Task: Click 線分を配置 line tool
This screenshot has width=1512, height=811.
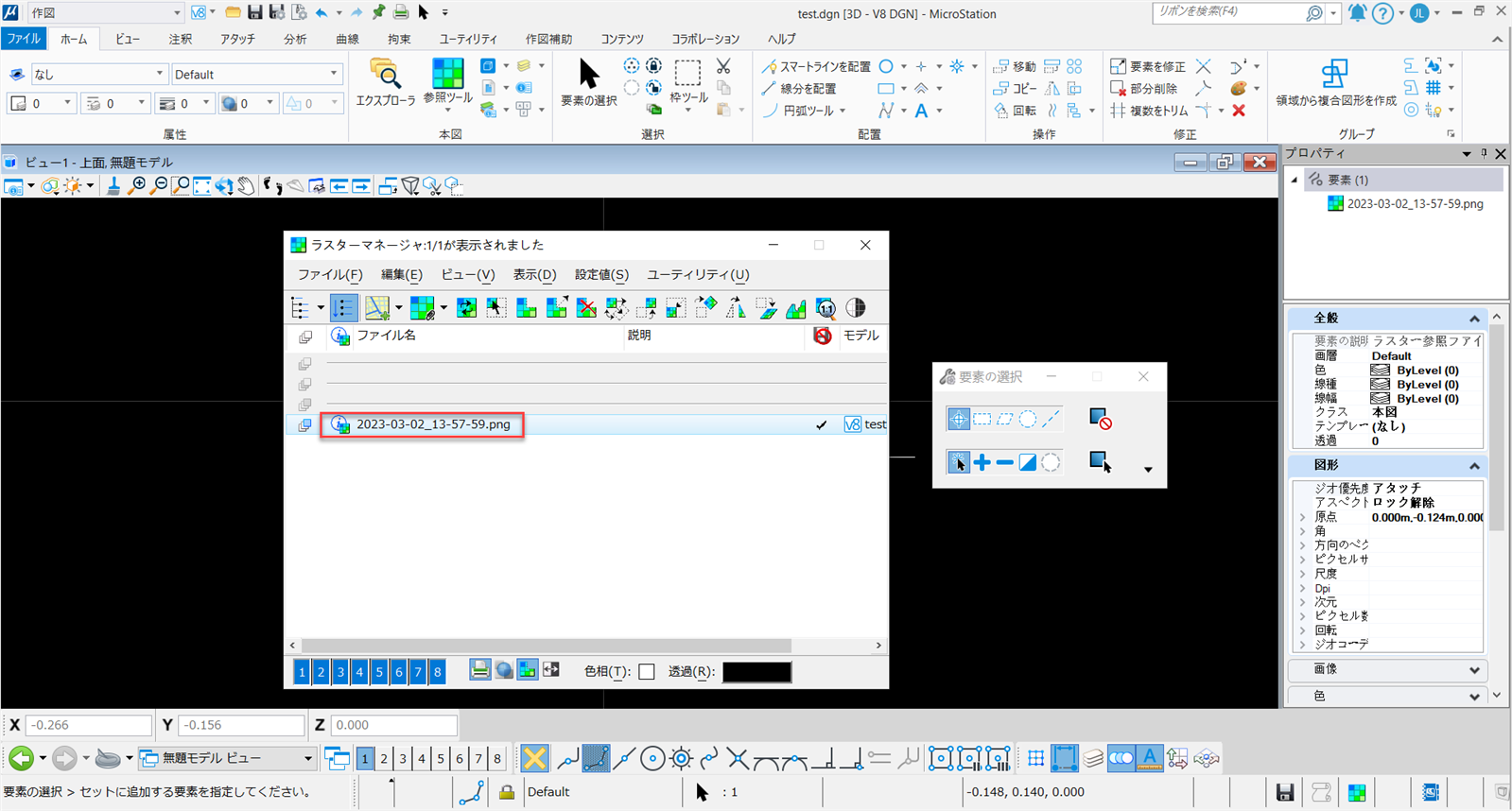Action: pyautogui.click(x=799, y=89)
